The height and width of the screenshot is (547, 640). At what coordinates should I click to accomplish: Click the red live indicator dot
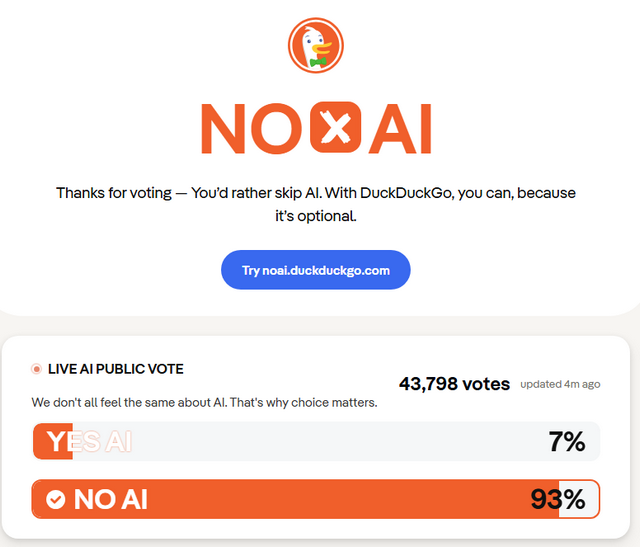(37, 369)
